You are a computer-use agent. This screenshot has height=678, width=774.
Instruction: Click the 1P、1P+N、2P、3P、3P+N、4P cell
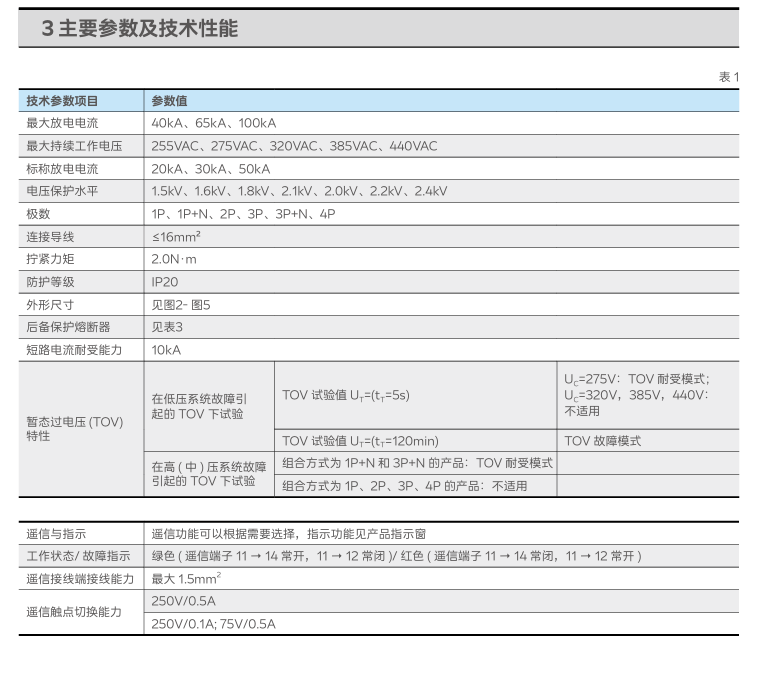point(243,214)
